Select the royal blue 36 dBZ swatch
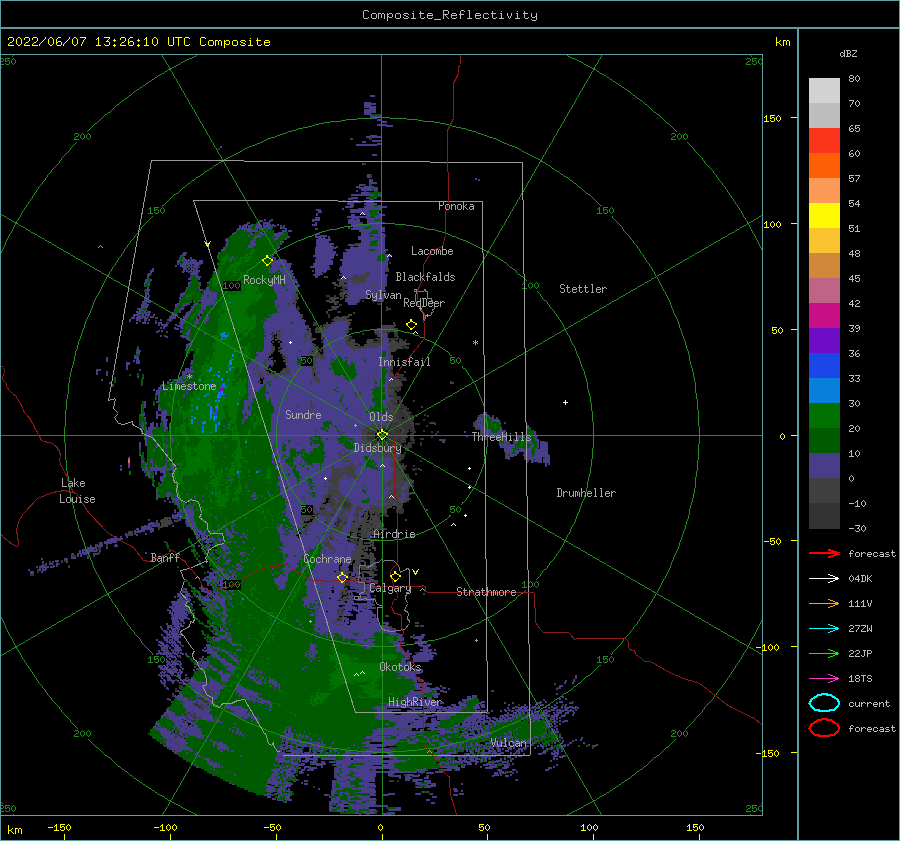This screenshot has height=841, width=900. coord(824,365)
